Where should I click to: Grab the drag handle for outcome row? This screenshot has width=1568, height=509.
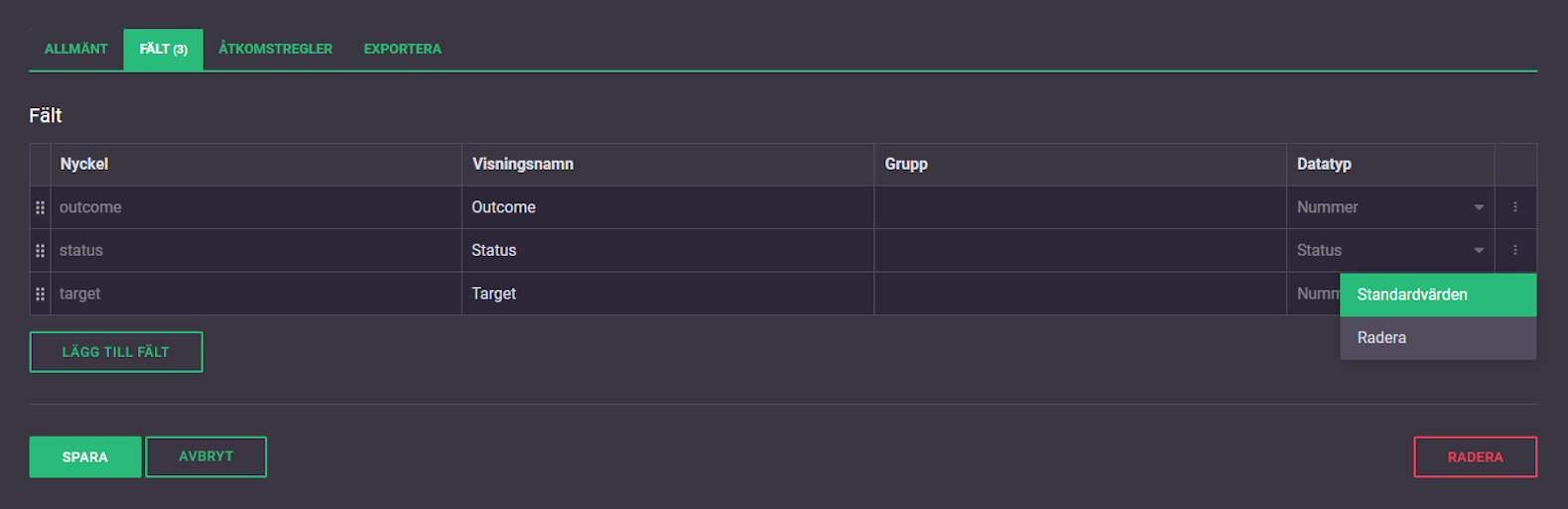(40, 207)
